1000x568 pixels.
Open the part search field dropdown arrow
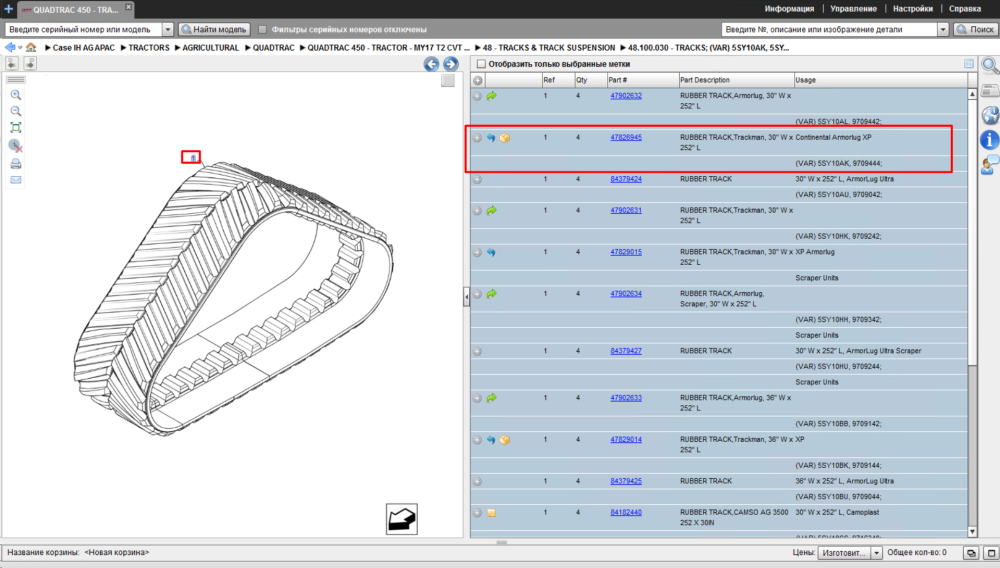[943, 29]
